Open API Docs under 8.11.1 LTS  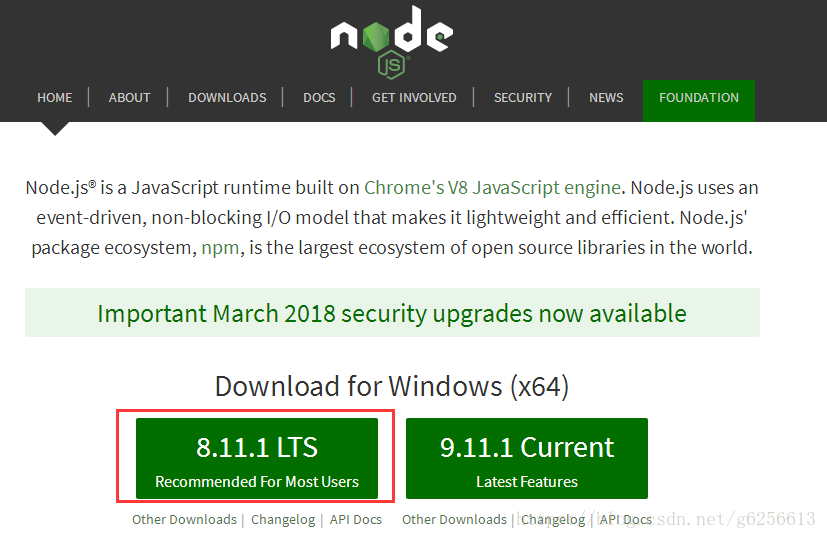click(x=355, y=519)
